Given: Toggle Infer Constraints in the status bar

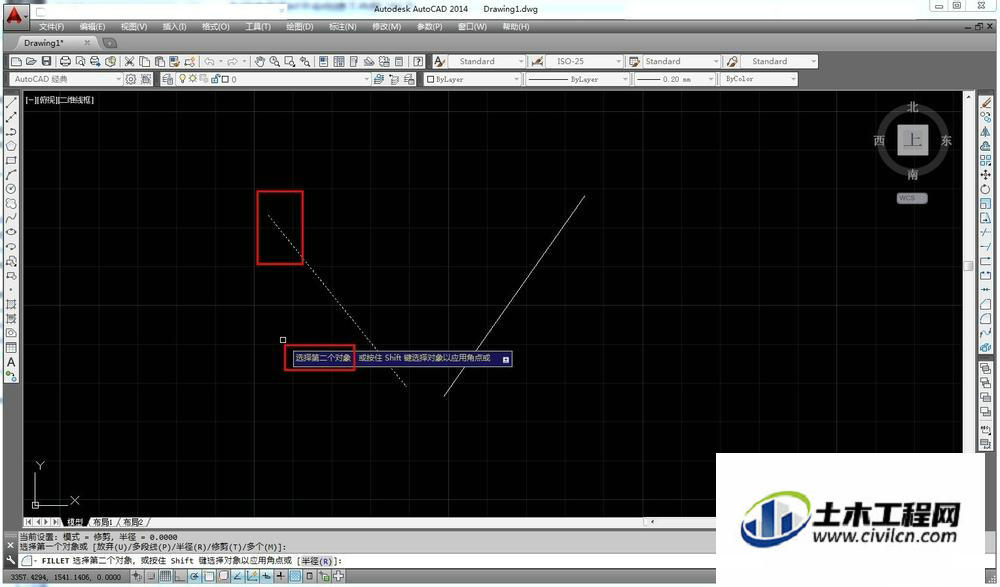Looking at the screenshot, I should [x=136, y=576].
